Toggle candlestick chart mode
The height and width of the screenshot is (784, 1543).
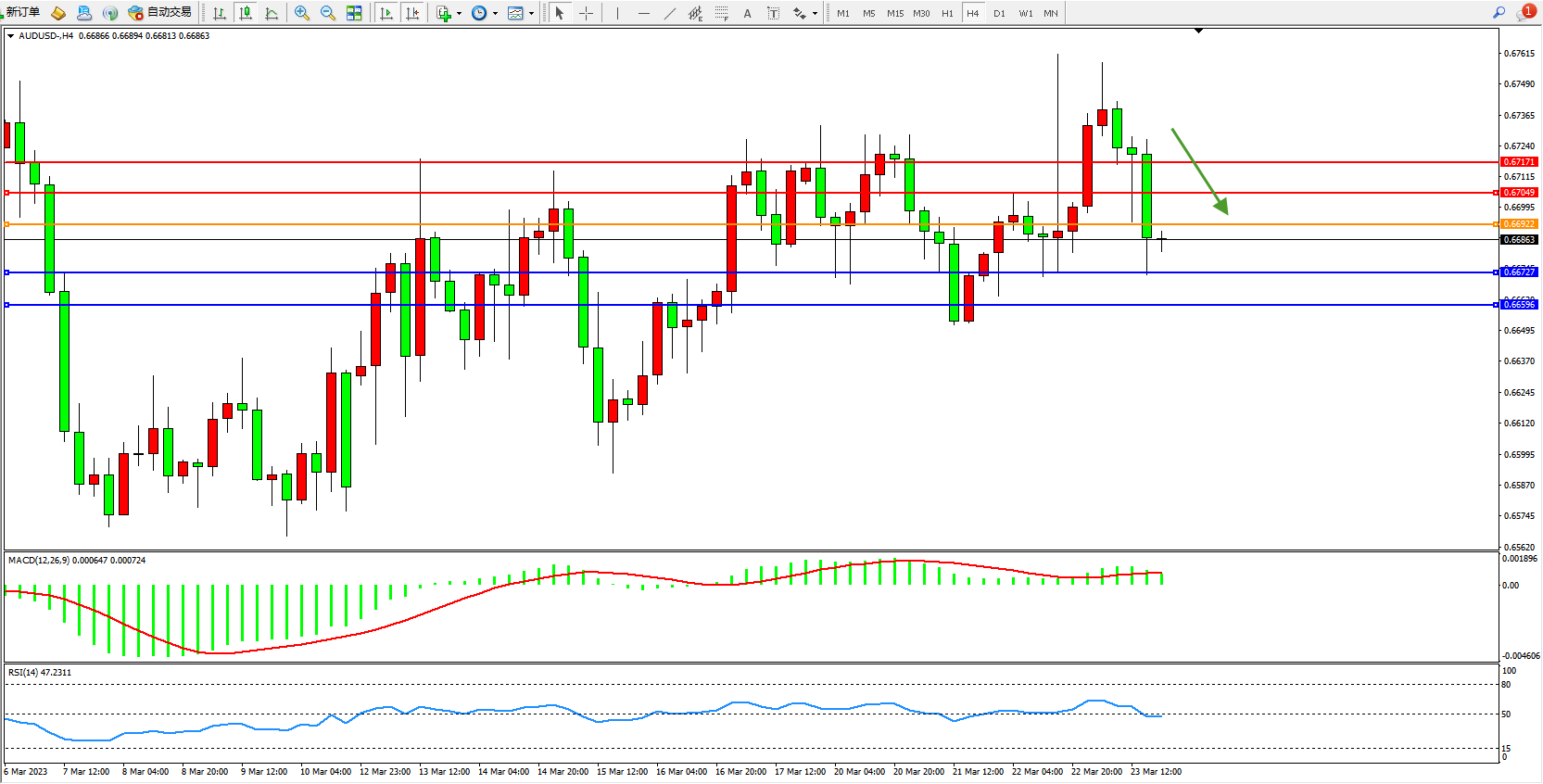pyautogui.click(x=246, y=13)
